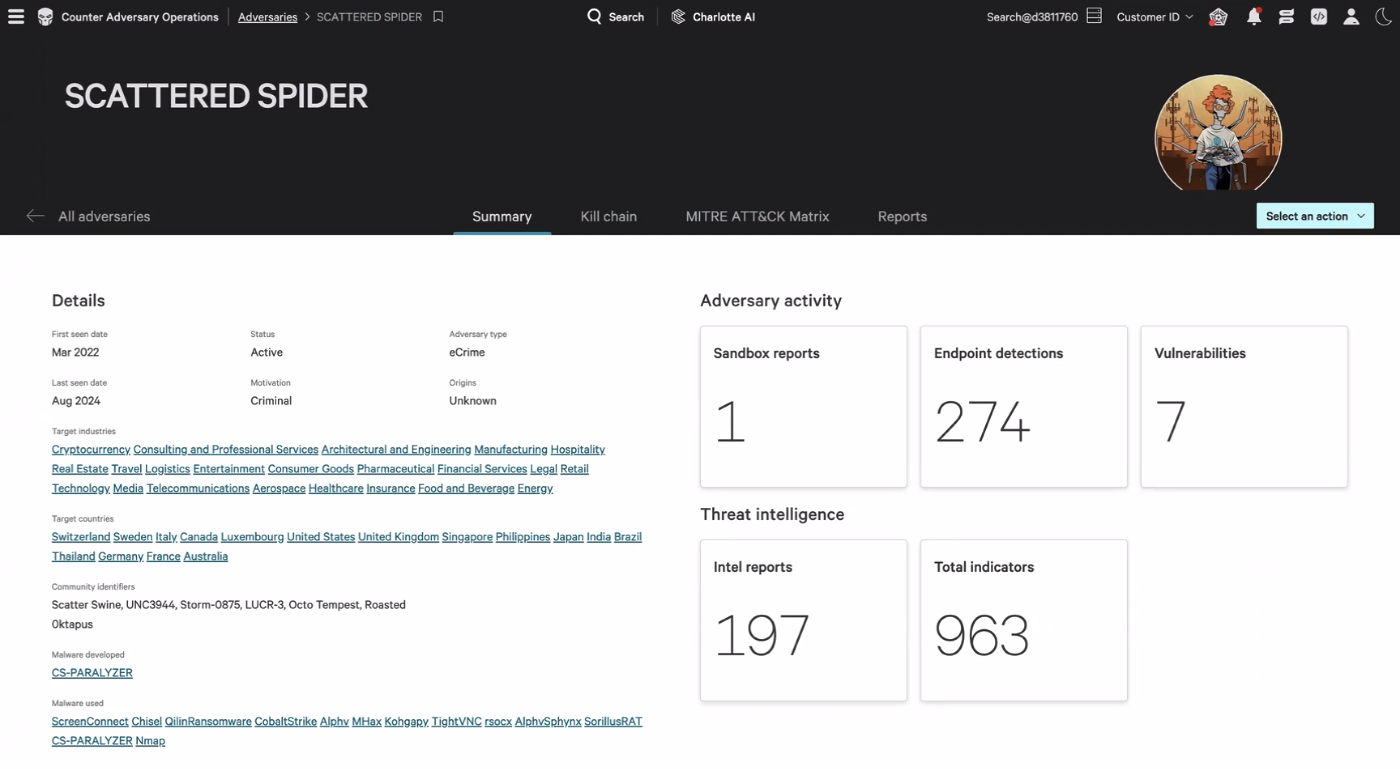Click Consulting and Professional Services link
This screenshot has height=769, width=1400.
coord(226,450)
